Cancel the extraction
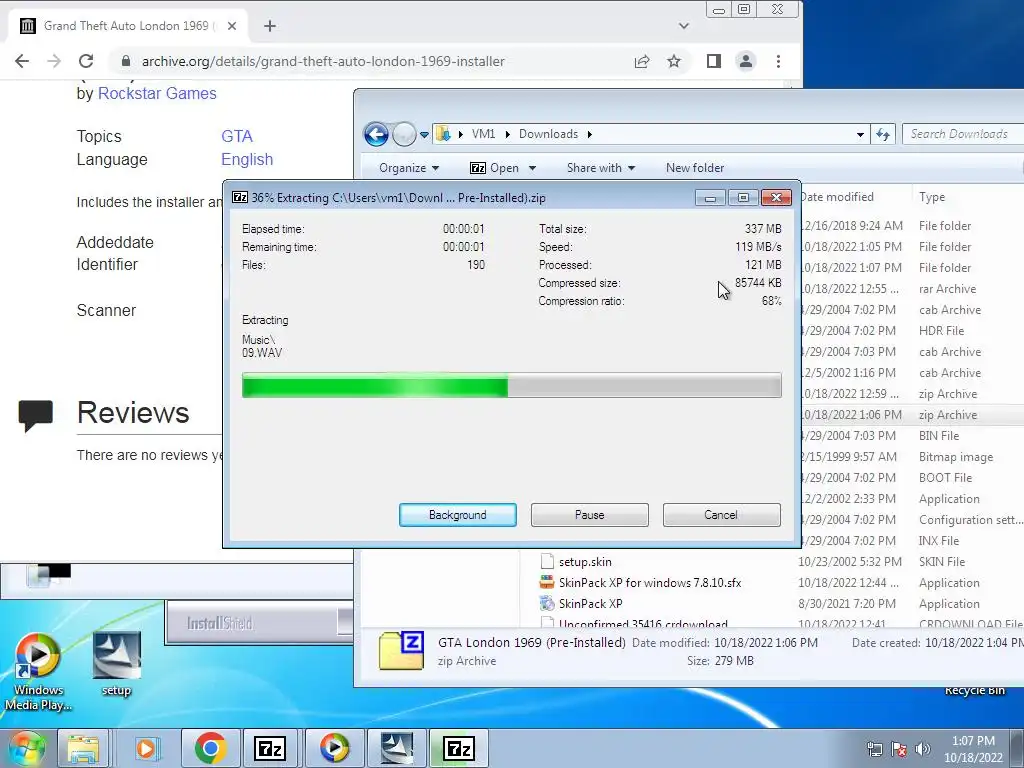This screenshot has height=768, width=1024. pos(721,515)
